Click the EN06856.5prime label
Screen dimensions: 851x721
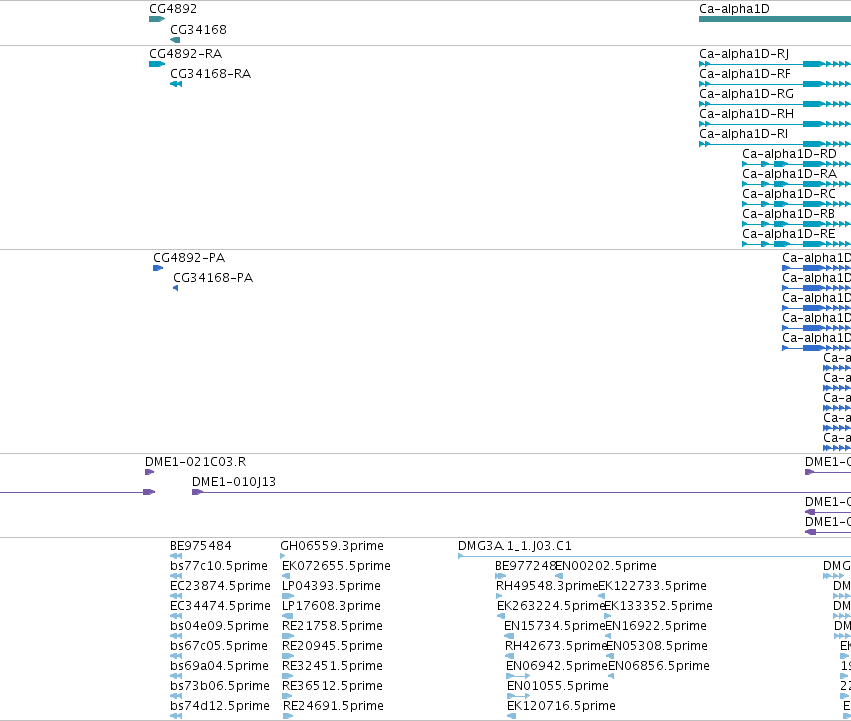point(659,667)
